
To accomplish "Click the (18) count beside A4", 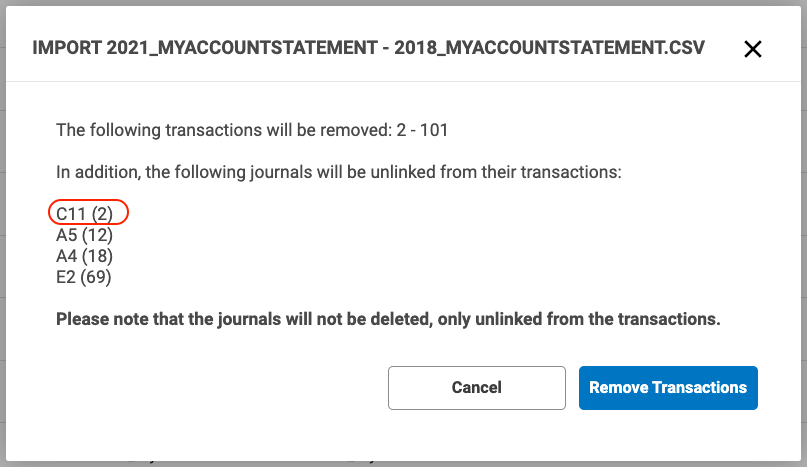I will click(x=98, y=256).
